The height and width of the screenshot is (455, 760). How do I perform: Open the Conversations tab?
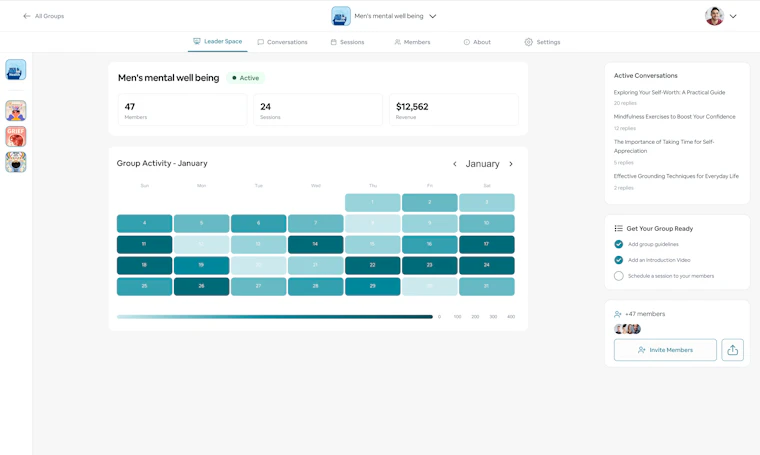click(282, 42)
